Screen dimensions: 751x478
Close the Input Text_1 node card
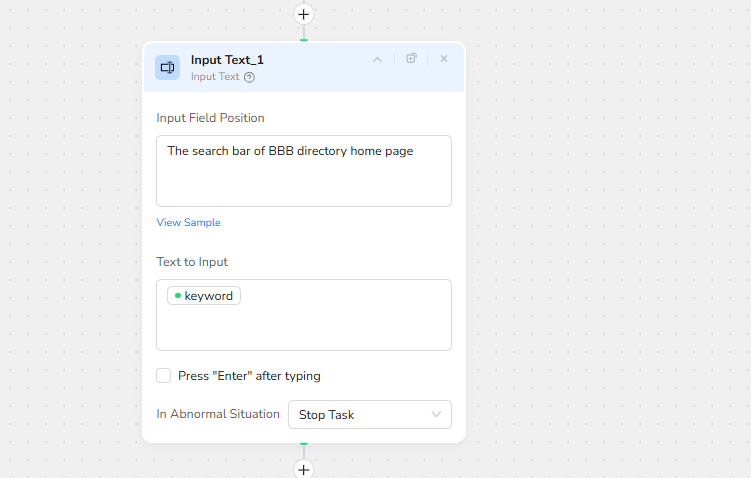point(444,59)
